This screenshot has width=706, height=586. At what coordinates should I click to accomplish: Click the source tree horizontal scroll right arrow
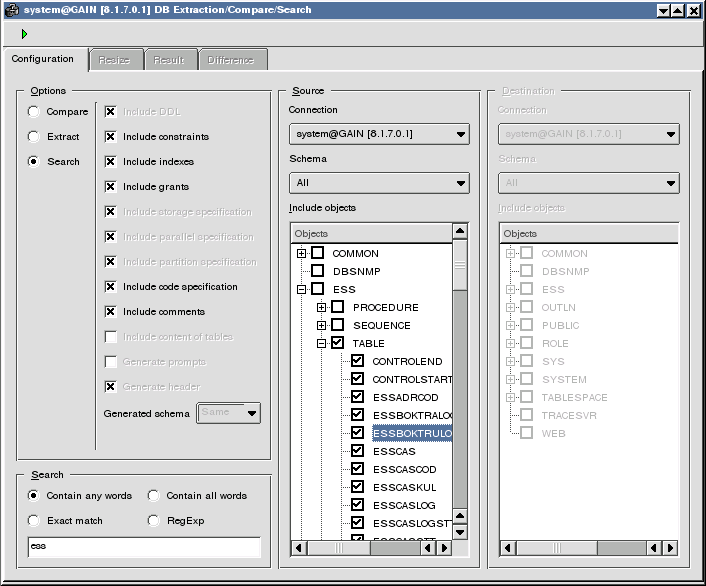coord(445,548)
